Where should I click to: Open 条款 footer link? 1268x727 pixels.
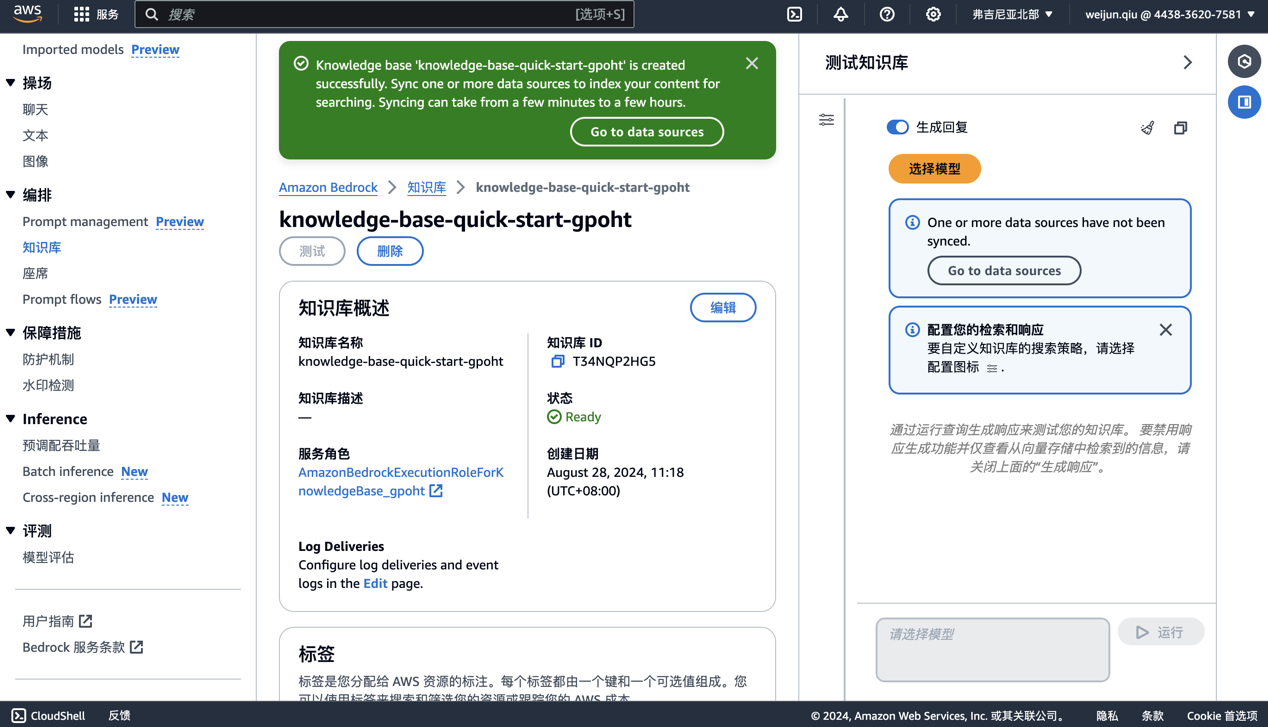pos(1153,715)
